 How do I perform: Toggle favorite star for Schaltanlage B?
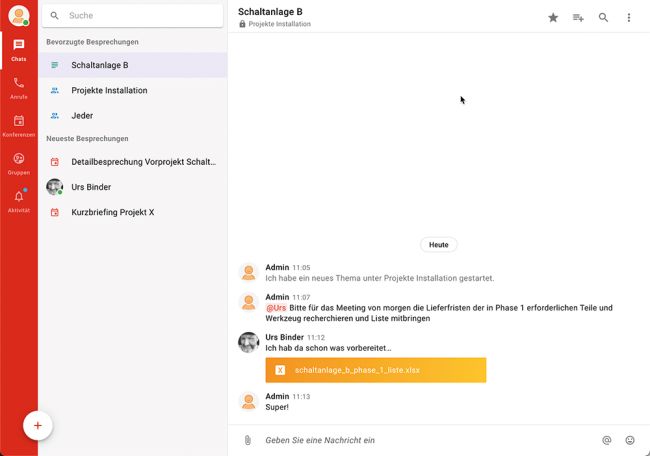[x=553, y=17]
